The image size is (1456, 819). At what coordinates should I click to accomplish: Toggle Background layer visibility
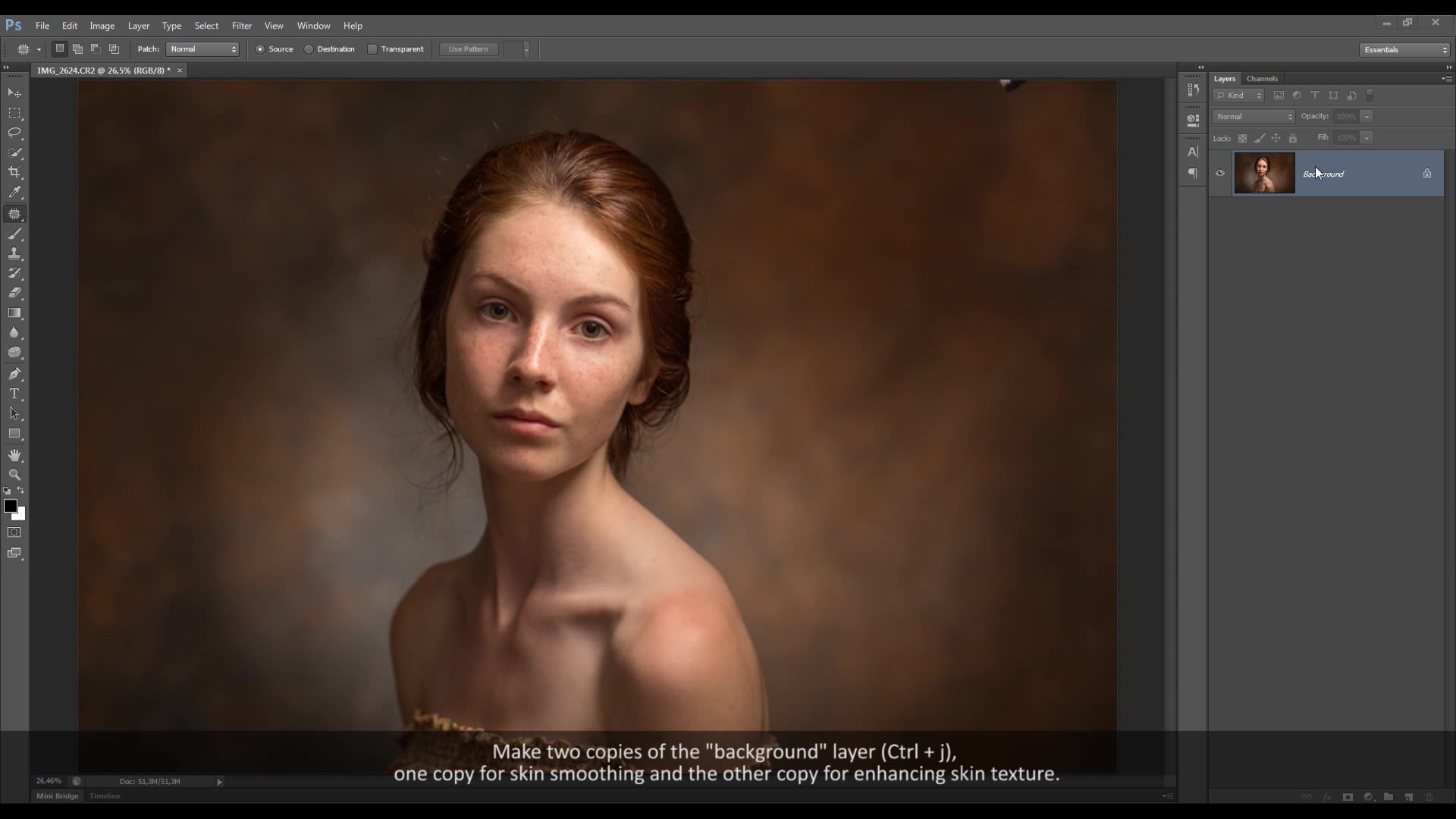(x=1221, y=173)
